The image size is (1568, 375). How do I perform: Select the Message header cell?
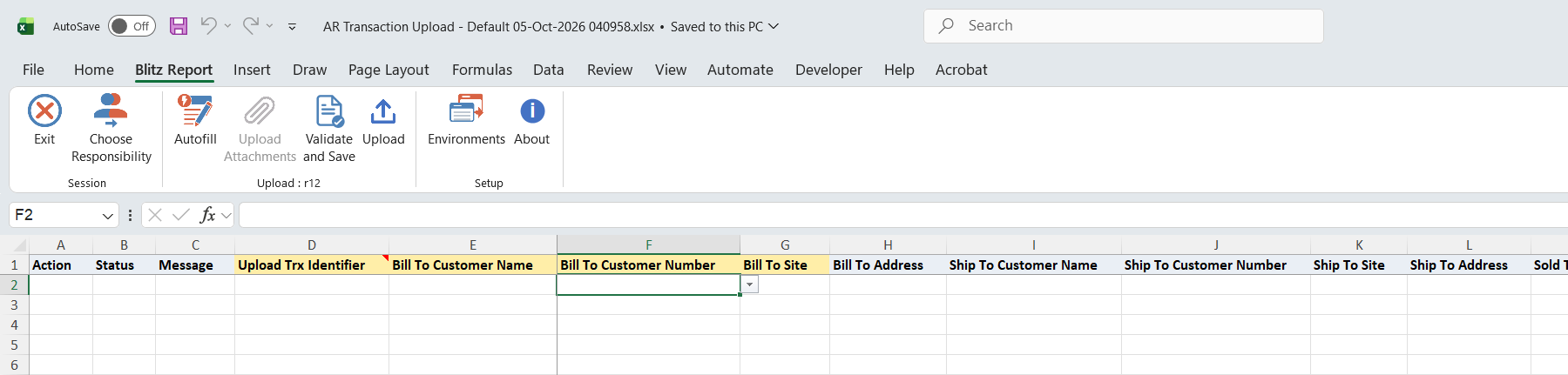point(195,265)
